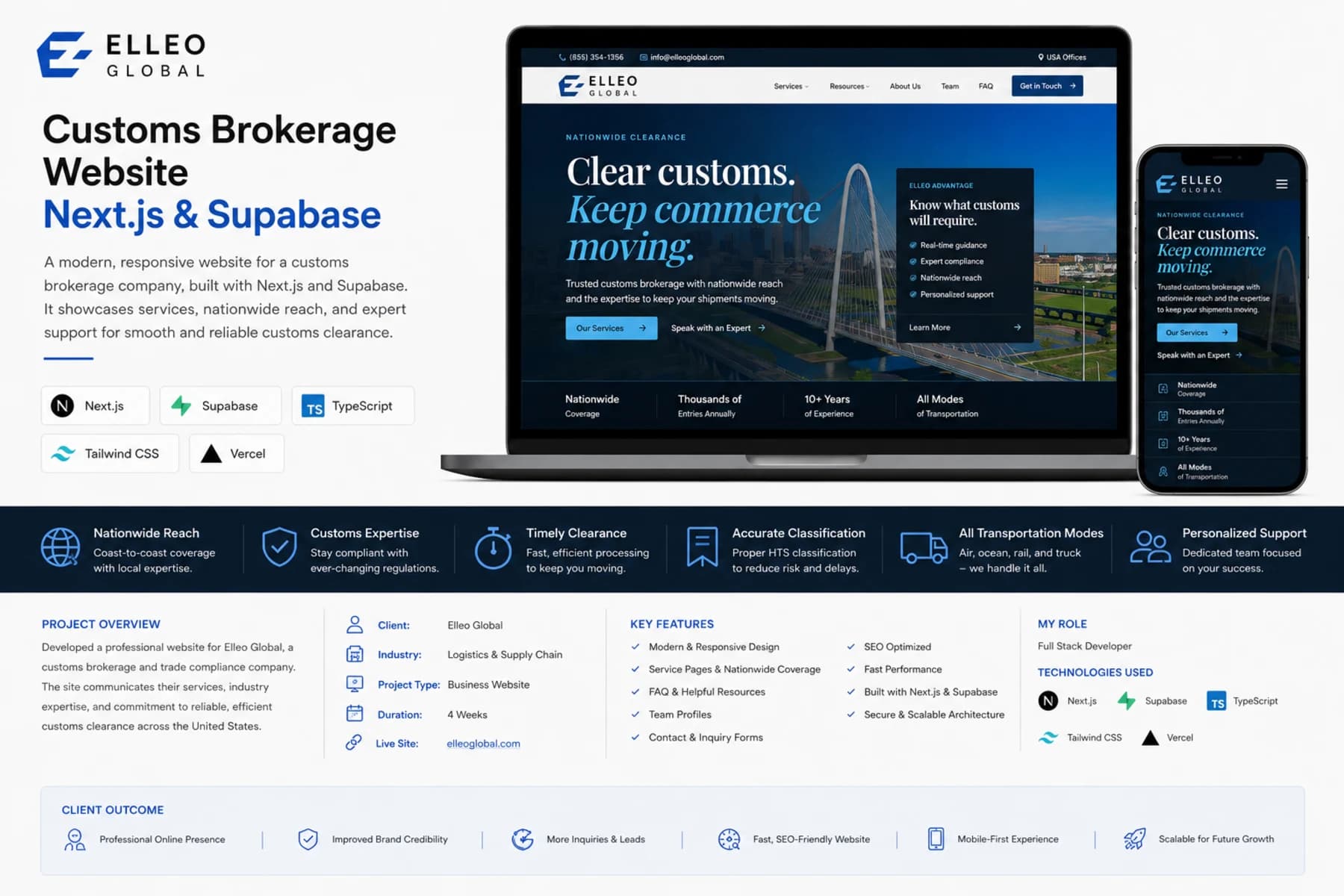Image resolution: width=1344 pixels, height=896 pixels.
Task: Click the Professional Online Presence person icon
Action: (75, 839)
